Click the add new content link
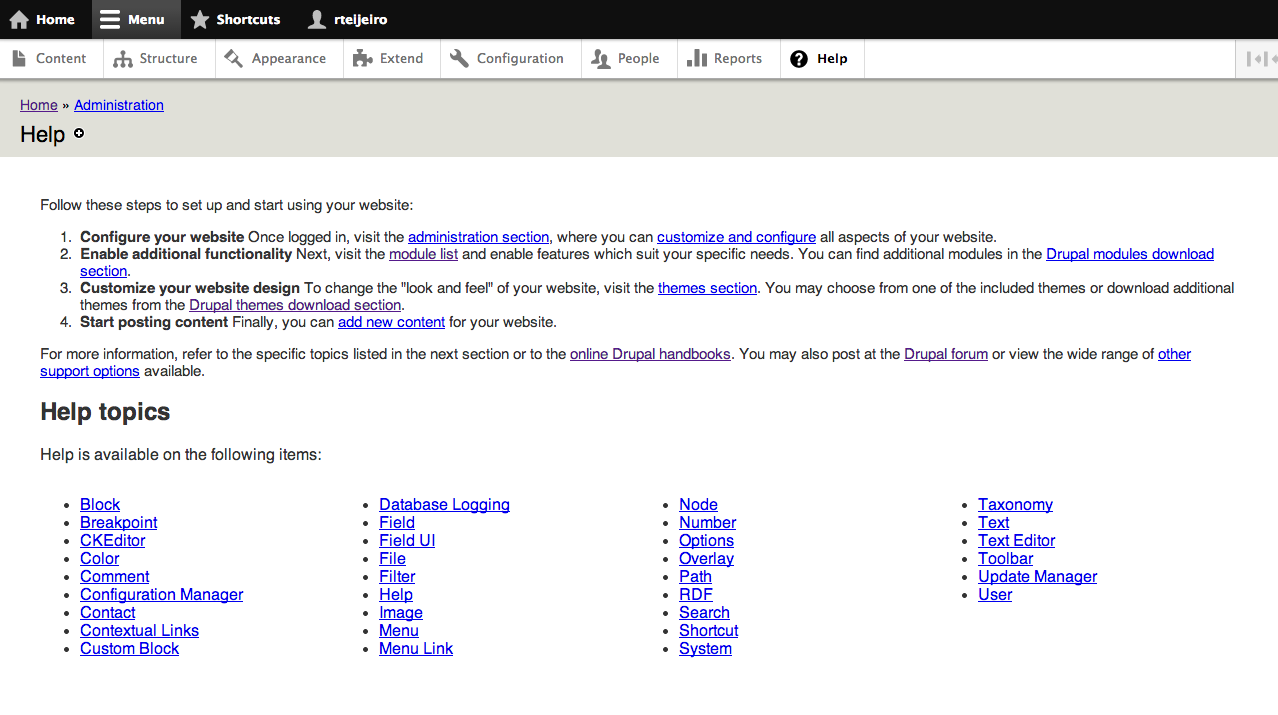 pyautogui.click(x=392, y=322)
